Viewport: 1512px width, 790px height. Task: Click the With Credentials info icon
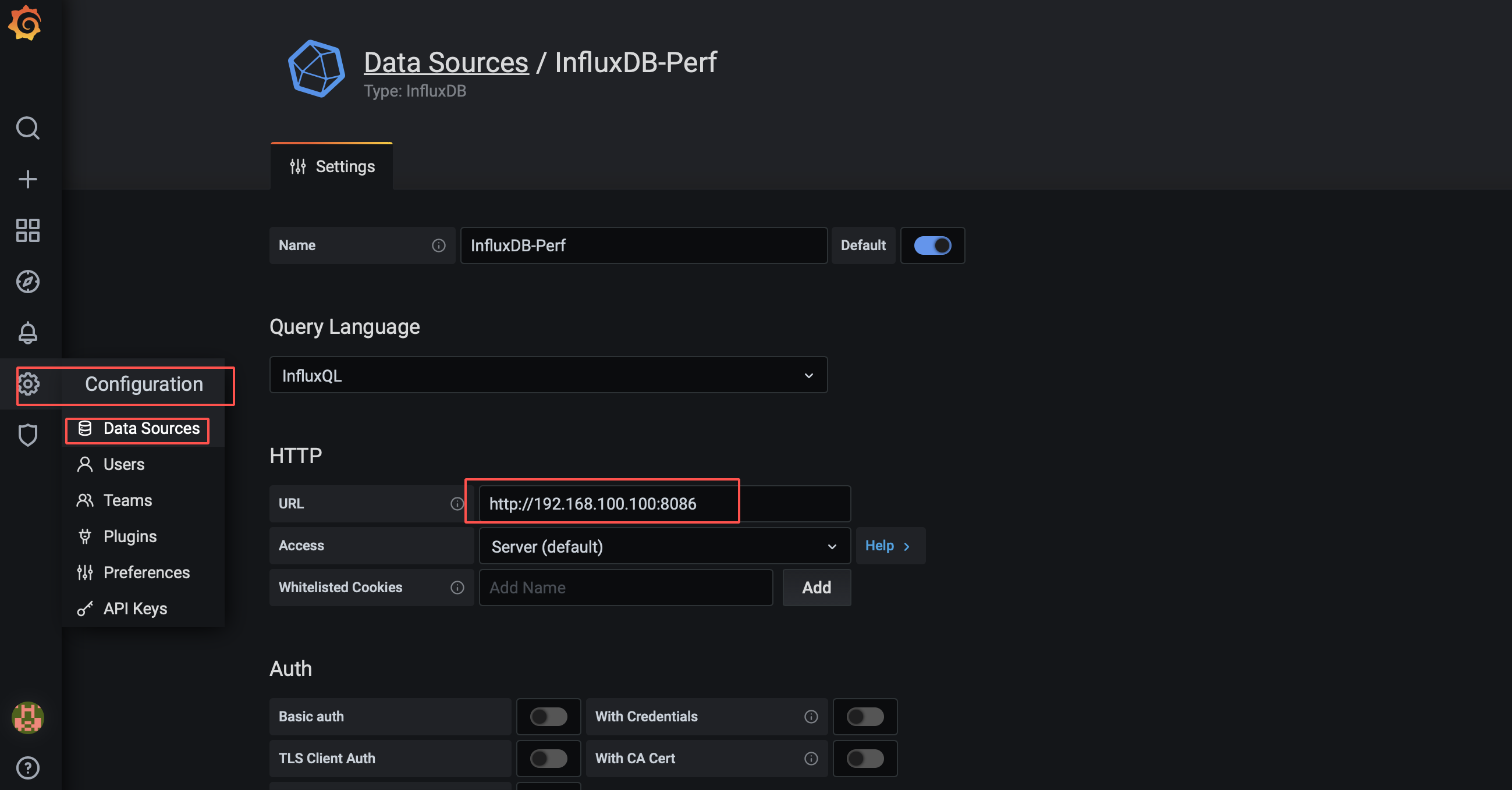(811, 717)
